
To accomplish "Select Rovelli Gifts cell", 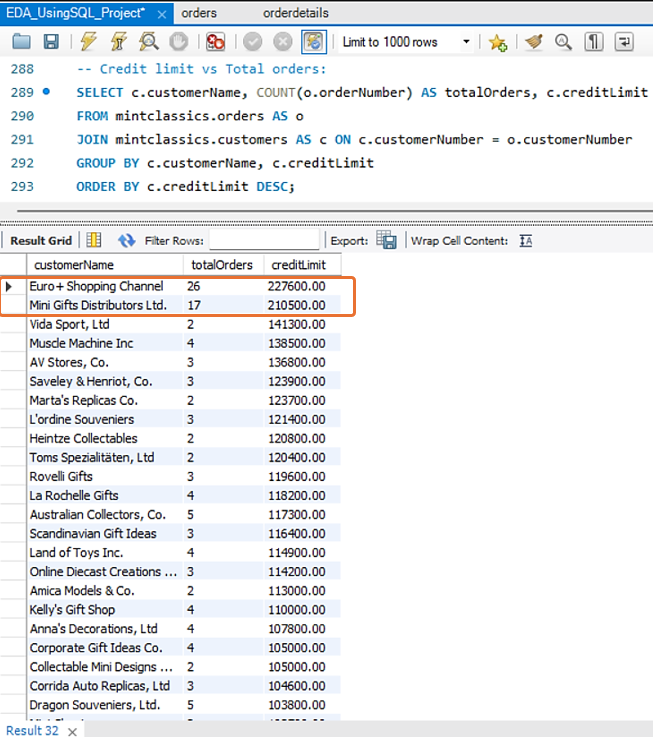I will coord(105,477).
